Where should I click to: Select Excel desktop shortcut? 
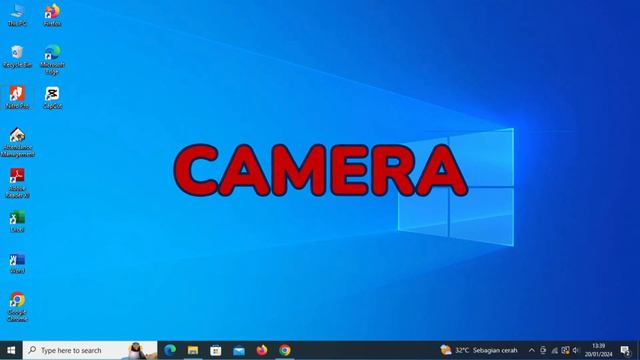tap(17, 221)
